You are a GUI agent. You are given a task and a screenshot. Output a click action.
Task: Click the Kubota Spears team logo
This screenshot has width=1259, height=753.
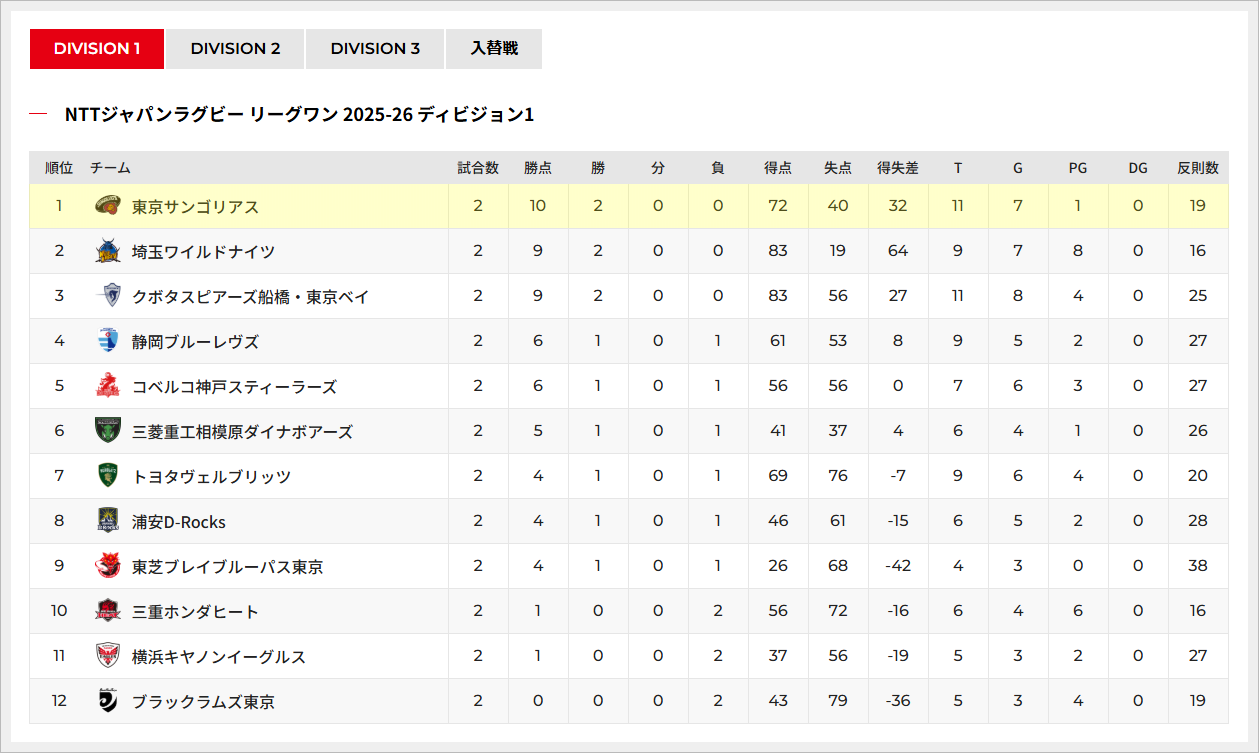(x=108, y=296)
